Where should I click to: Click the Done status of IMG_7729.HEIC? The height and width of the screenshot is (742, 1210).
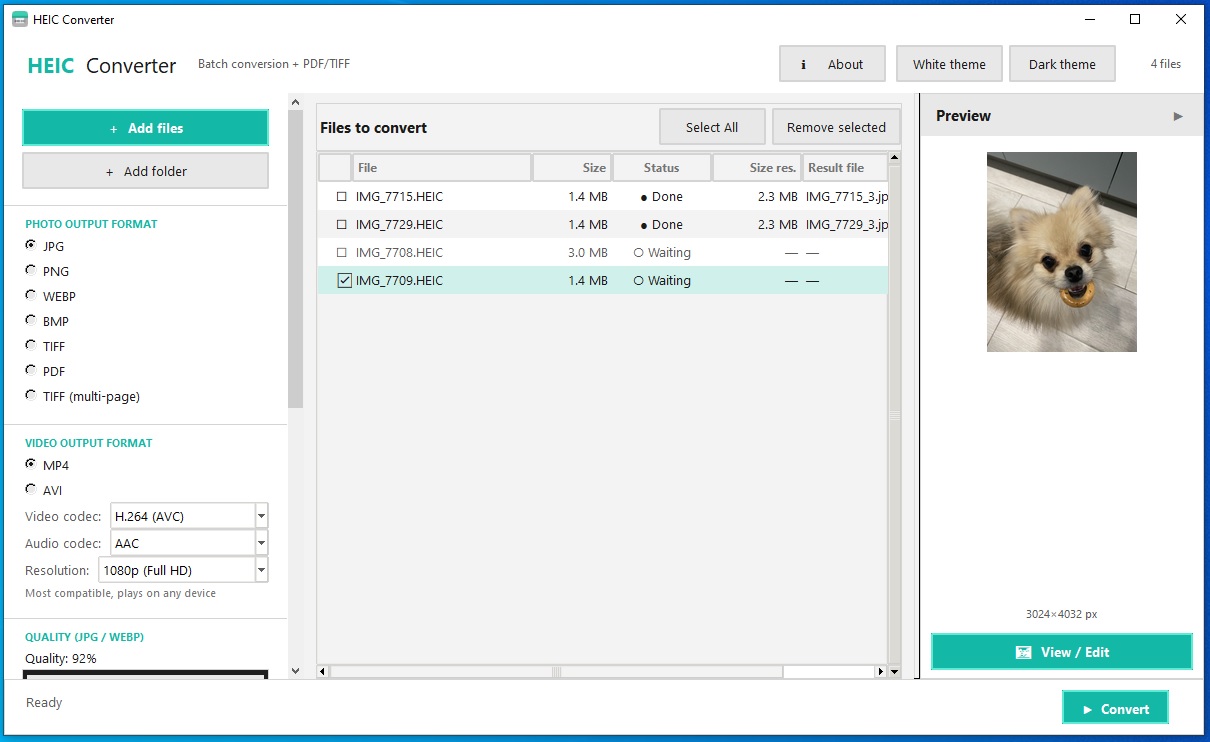pyautogui.click(x=662, y=225)
